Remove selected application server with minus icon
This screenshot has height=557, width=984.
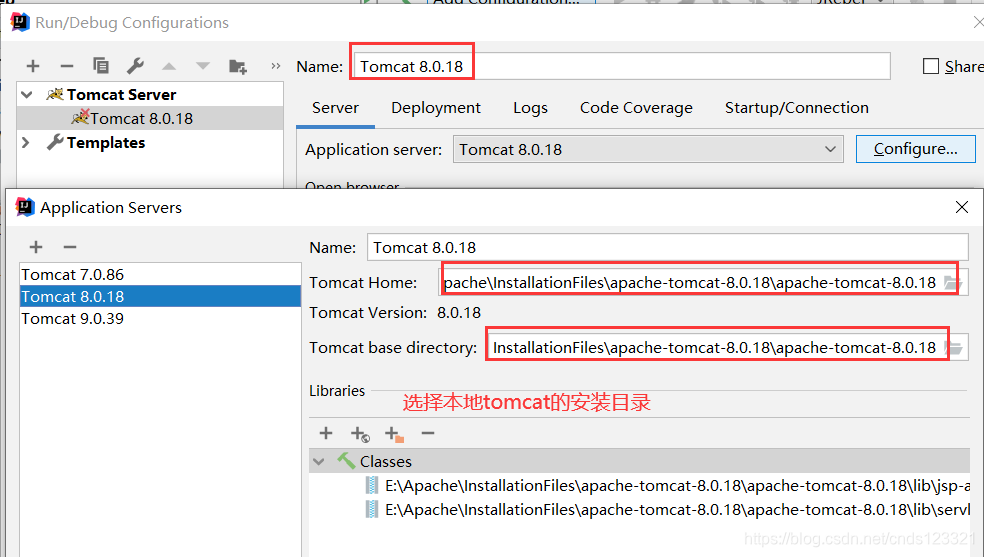click(70, 247)
